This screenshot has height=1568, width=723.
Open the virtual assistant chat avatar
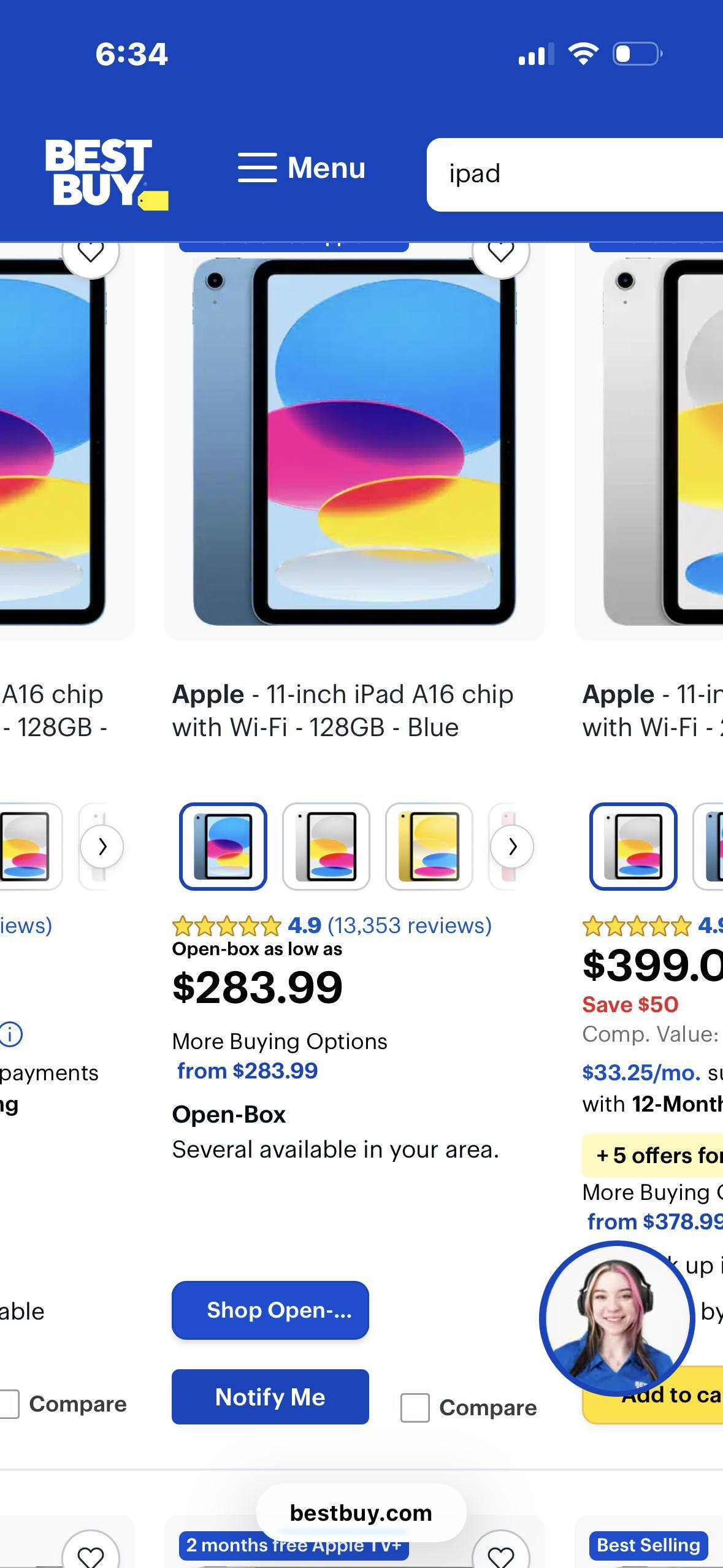[x=616, y=1318]
